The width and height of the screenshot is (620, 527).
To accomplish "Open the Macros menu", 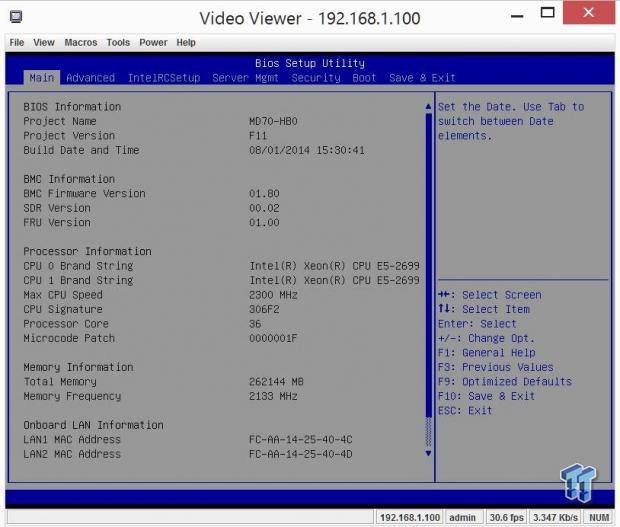I will click(81, 42).
